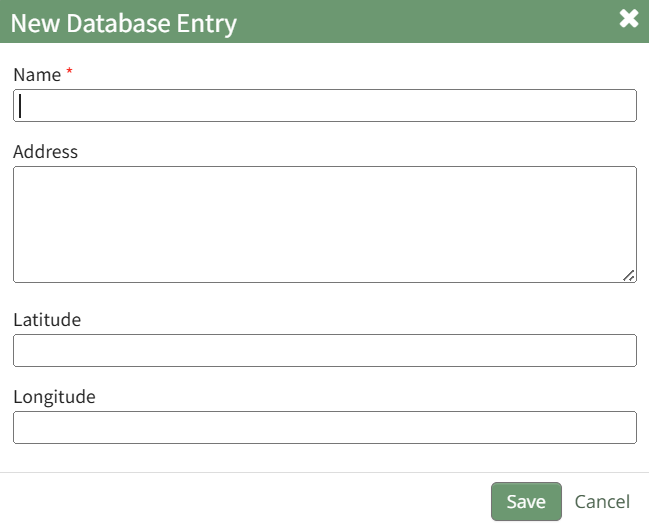Viewport: 649px width, 532px height.
Task: Close the New Database Entry dialog
Action: (x=629, y=19)
